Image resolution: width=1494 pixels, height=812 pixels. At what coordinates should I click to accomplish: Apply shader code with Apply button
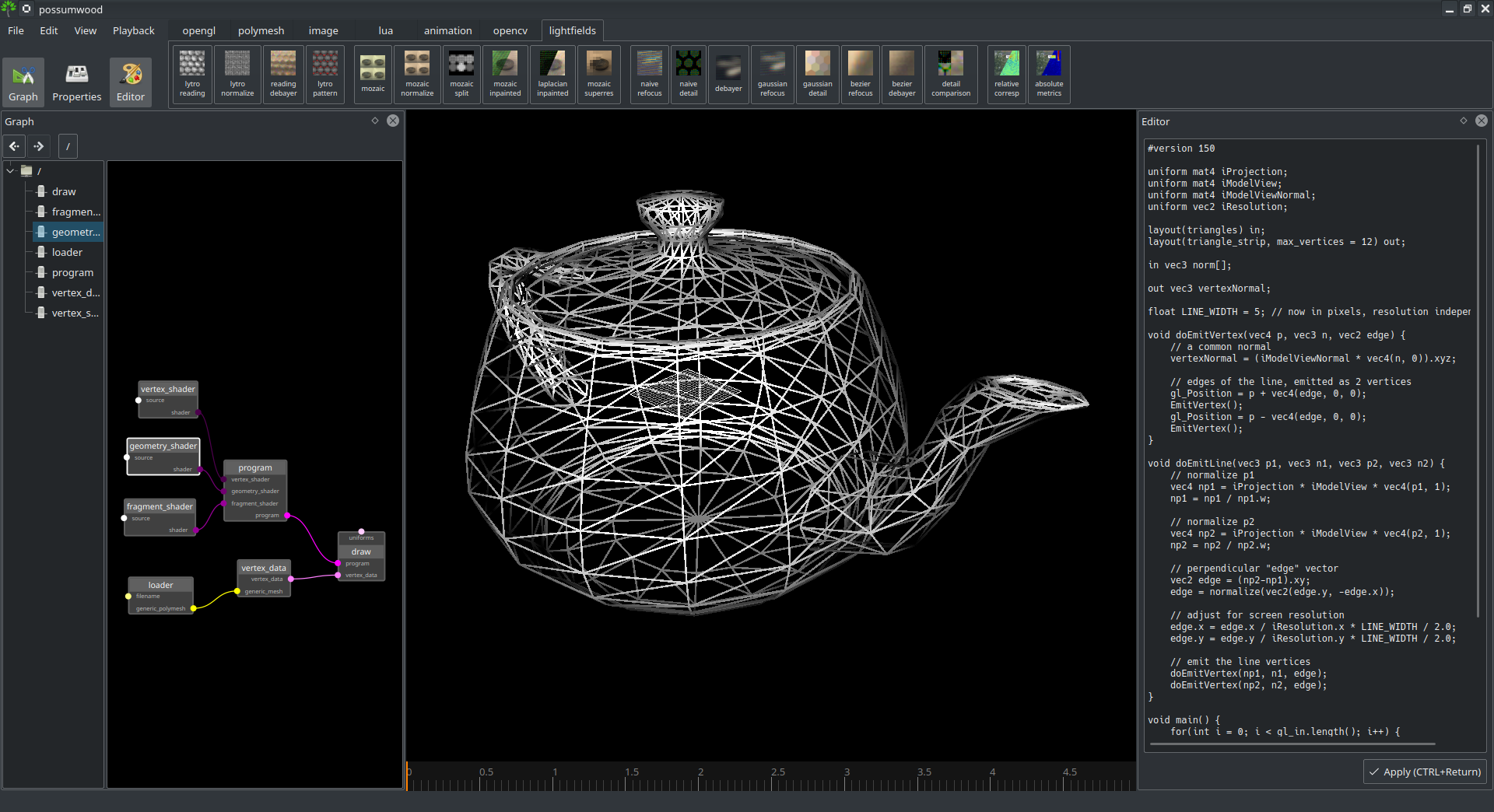point(1426,772)
